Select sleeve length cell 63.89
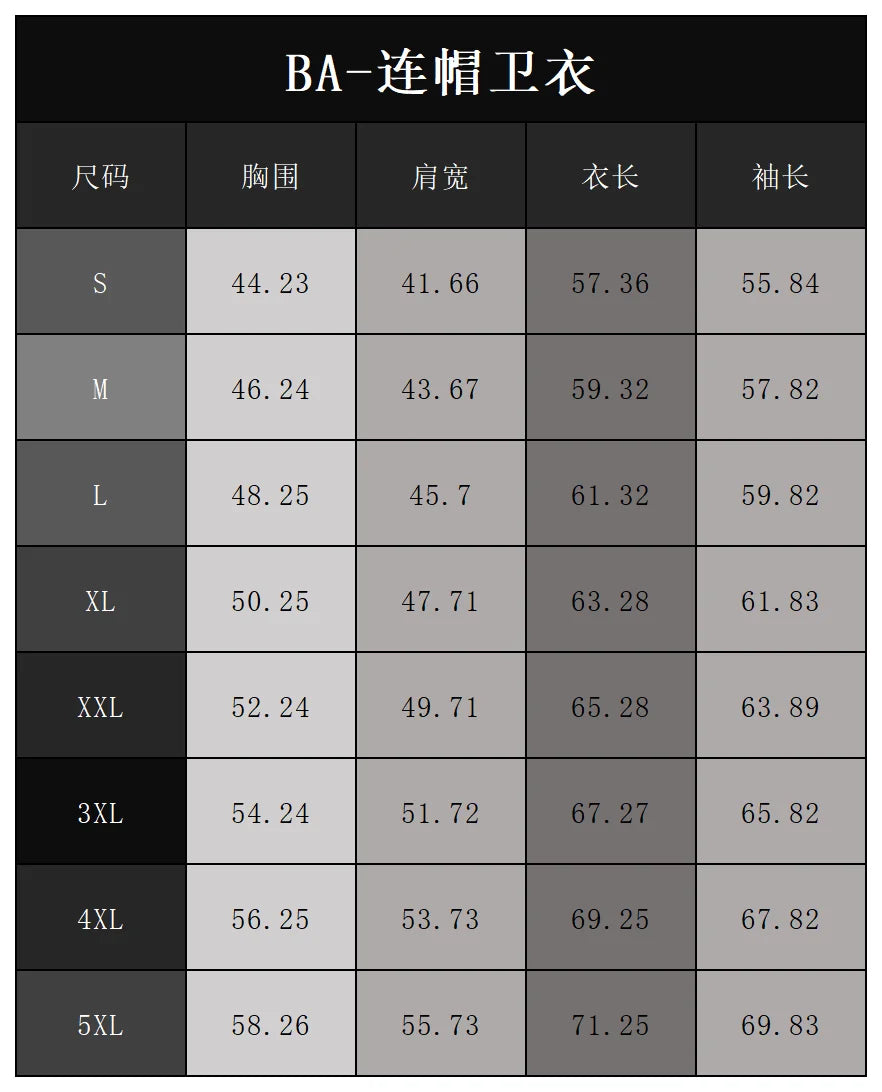 (780, 707)
